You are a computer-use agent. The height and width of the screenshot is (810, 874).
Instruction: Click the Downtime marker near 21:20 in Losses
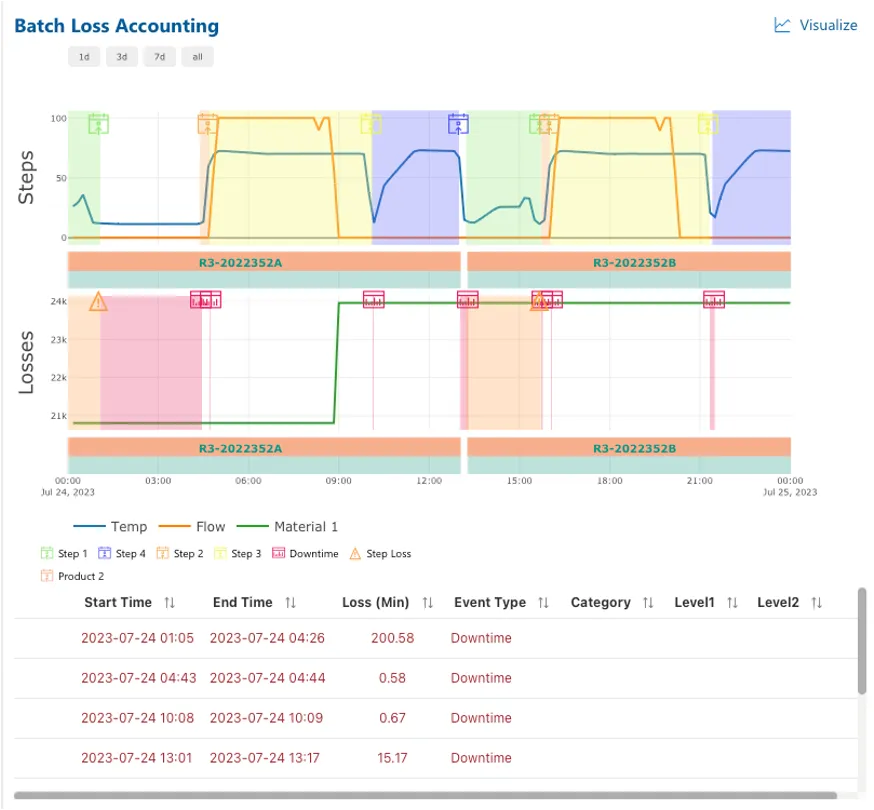tap(713, 300)
